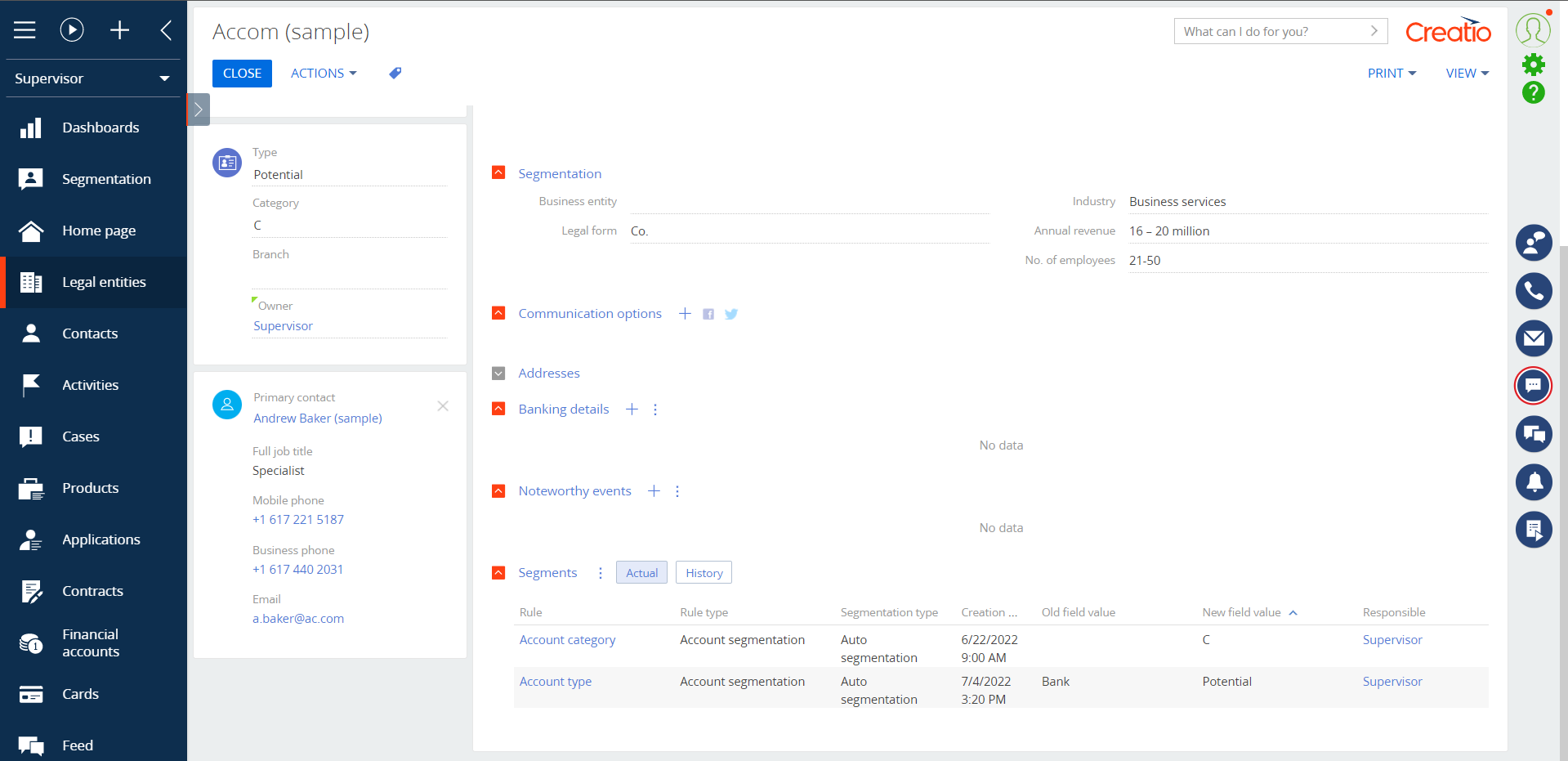Image resolution: width=1568 pixels, height=761 pixels.
Task: Open Andrew Baker (sample) contact link
Action: [x=317, y=419]
